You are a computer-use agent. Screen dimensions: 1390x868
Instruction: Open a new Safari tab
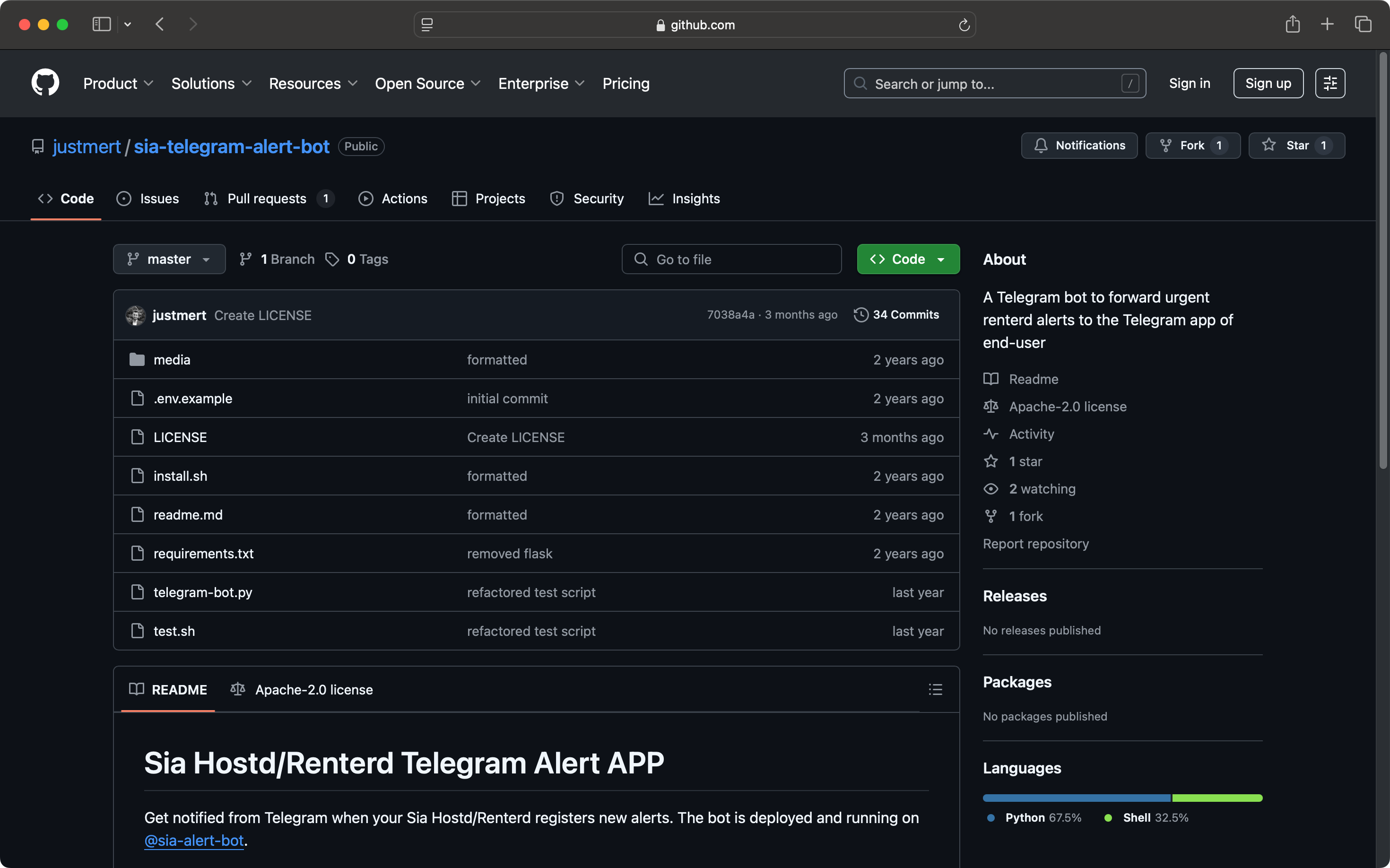tap(1327, 24)
